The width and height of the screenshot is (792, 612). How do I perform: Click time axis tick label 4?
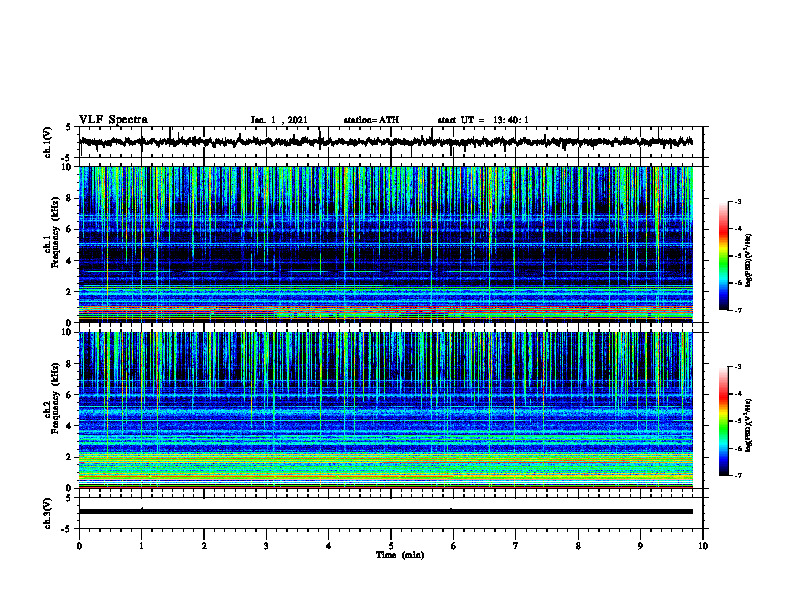329,546
